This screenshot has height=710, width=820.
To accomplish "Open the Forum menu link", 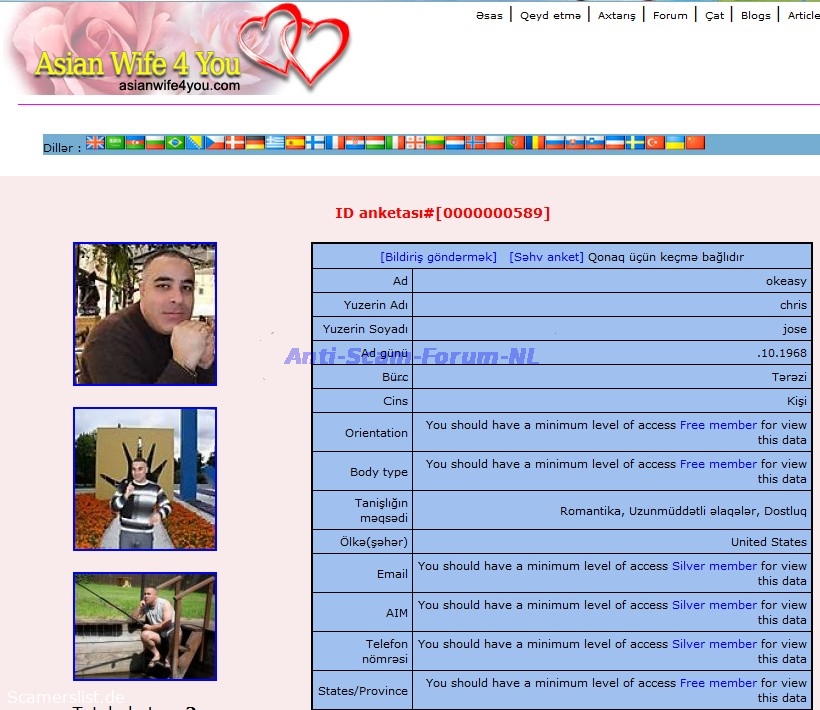I will 670,15.
